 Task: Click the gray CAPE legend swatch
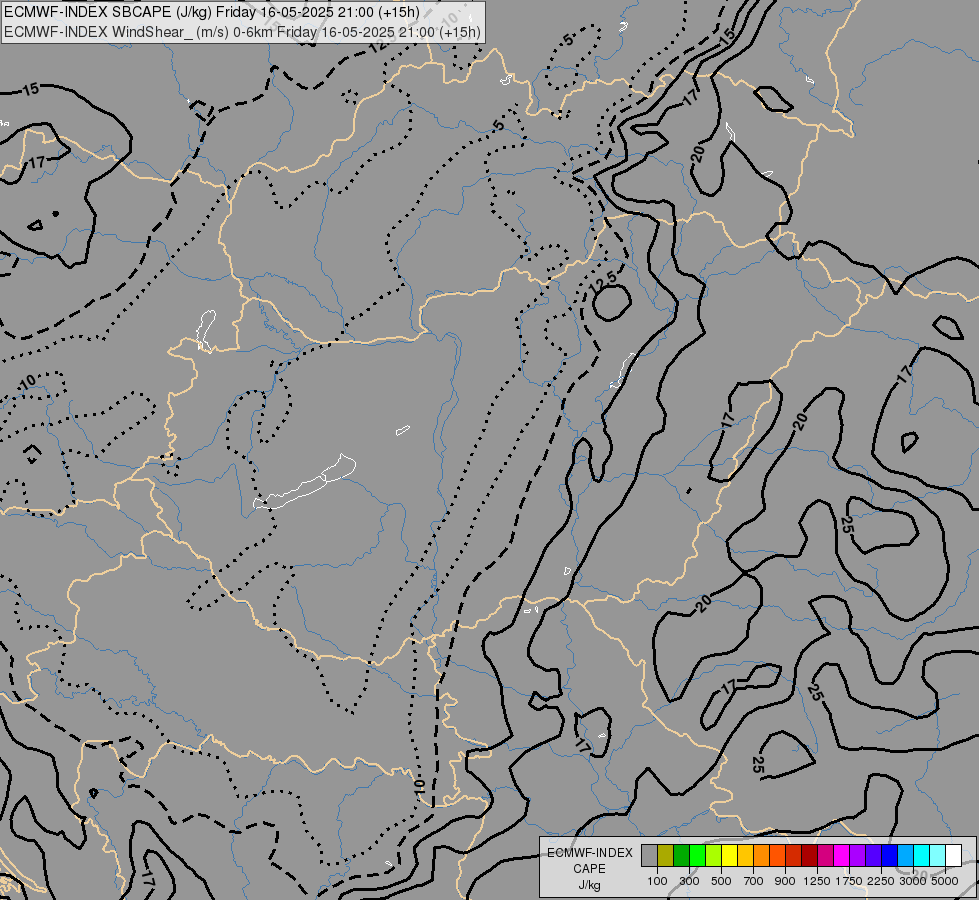point(649,855)
